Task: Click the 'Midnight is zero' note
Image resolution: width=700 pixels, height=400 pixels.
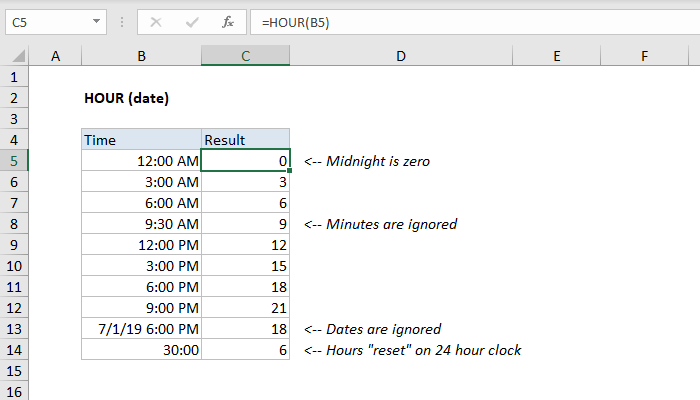Action: pyautogui.click(x=367, y=161)
